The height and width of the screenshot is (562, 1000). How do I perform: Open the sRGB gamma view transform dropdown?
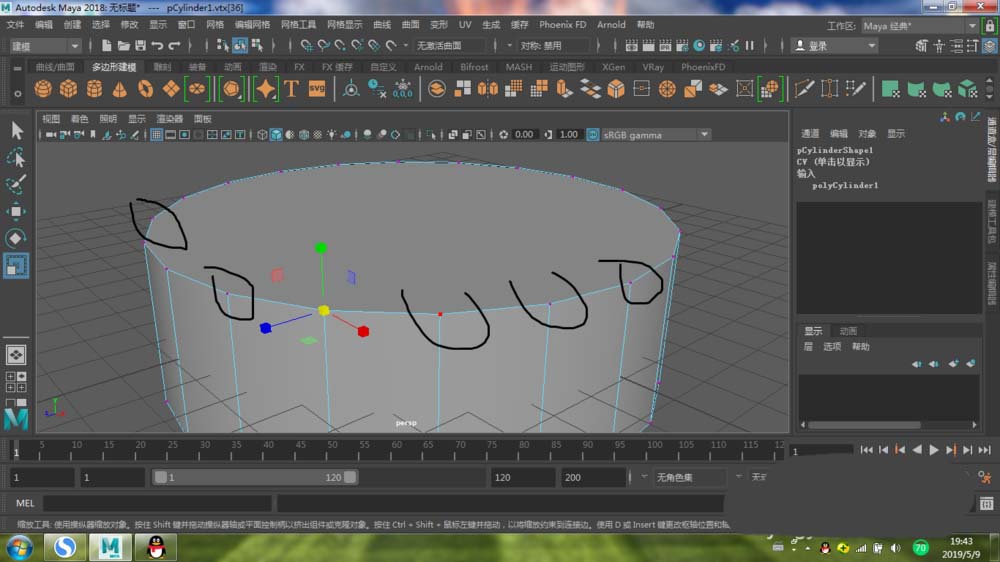[656, 135]
